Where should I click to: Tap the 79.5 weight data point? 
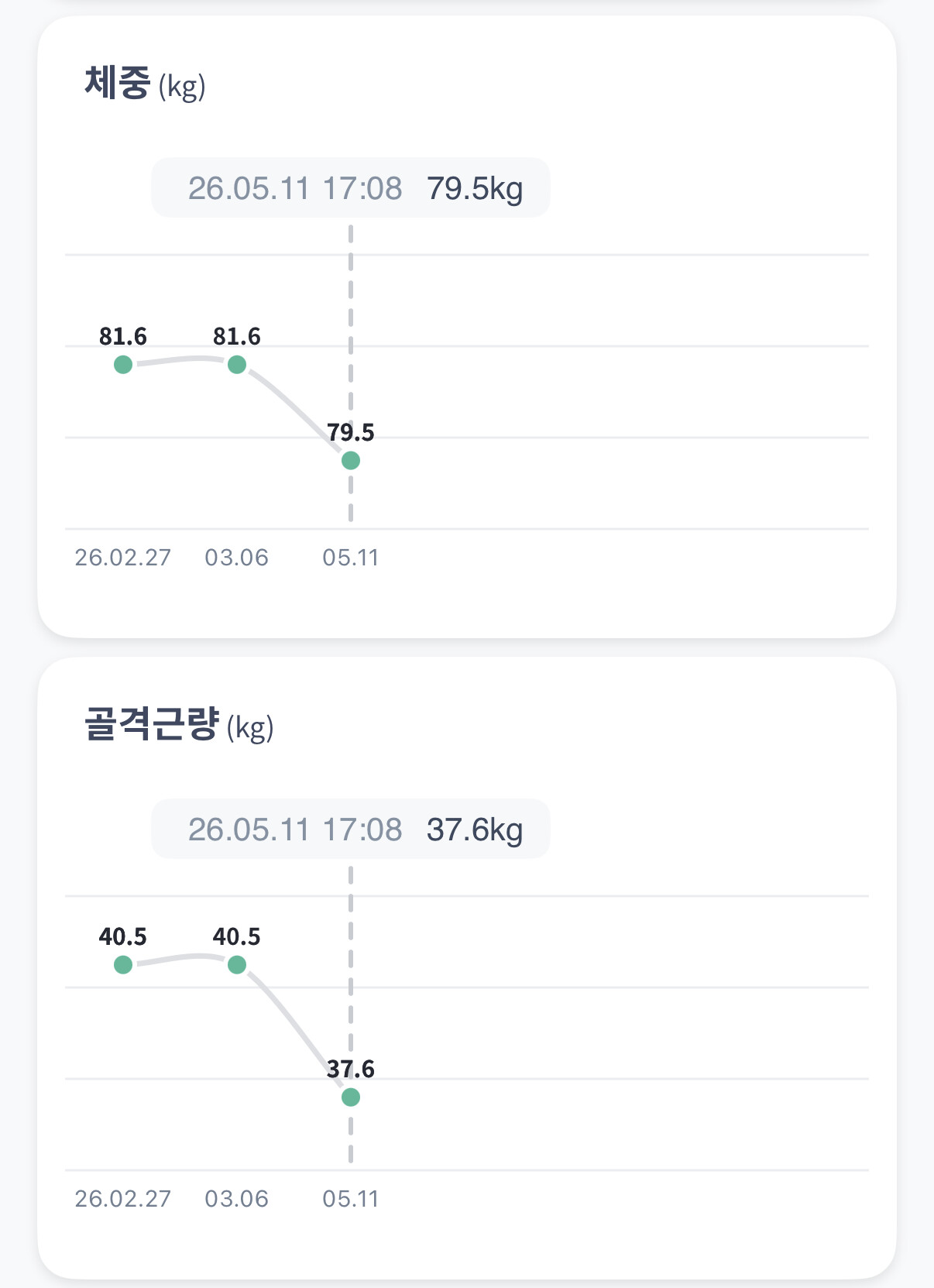[x=351, y=461]
